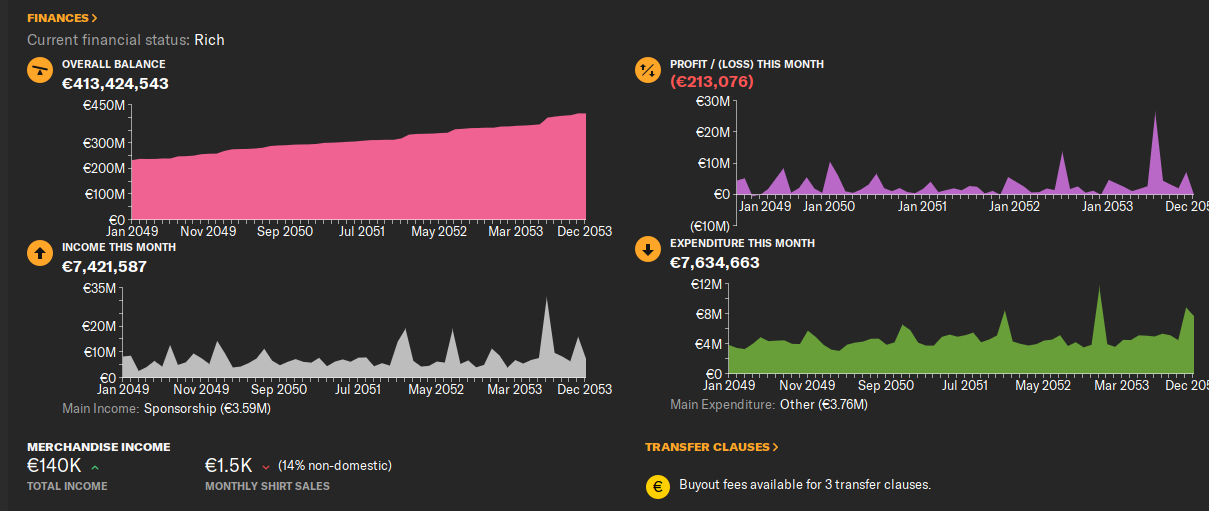Click the Overall Balance scale icon
The image size is (1209, 511).
point(39,70)
